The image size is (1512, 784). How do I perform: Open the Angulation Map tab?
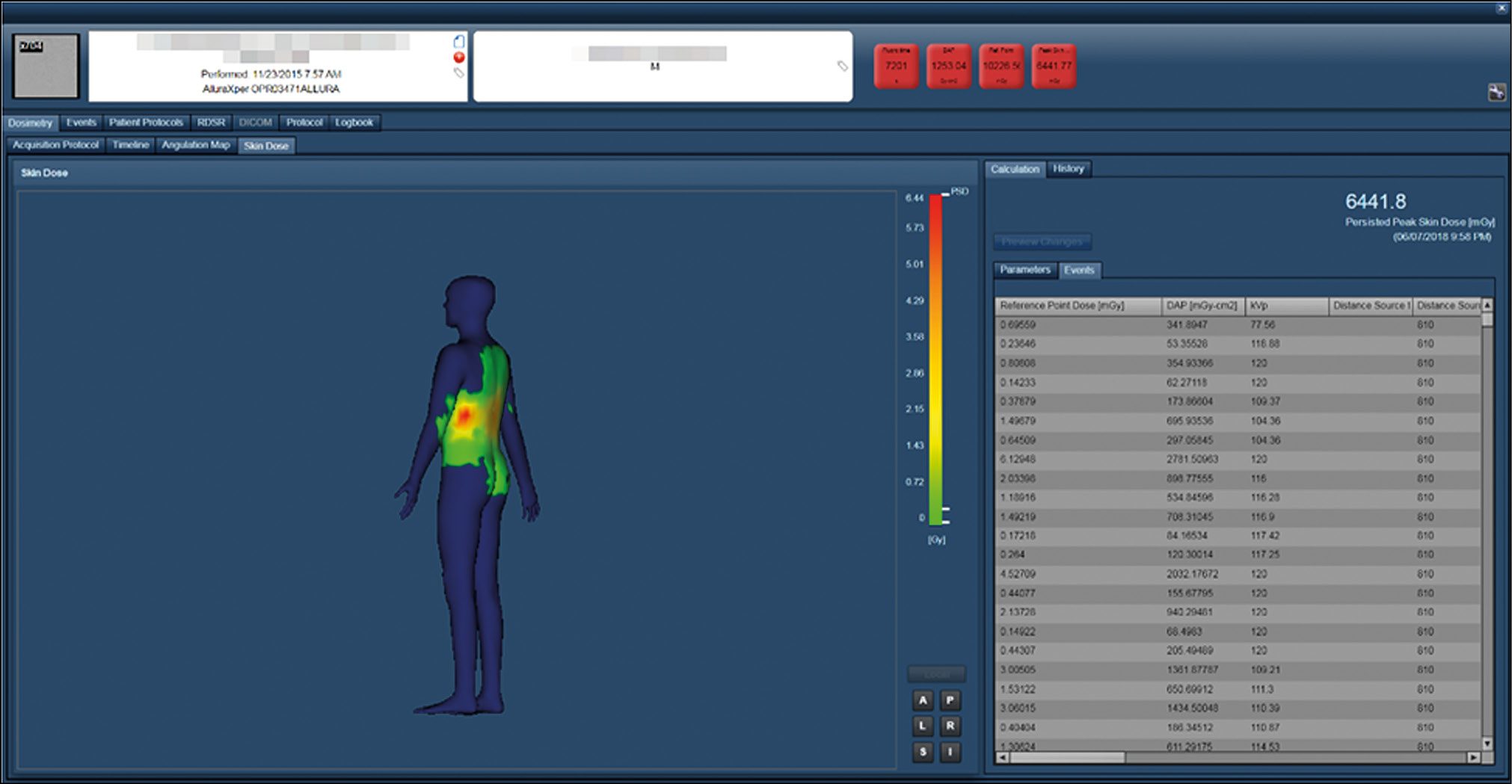(x=195, y=145)
